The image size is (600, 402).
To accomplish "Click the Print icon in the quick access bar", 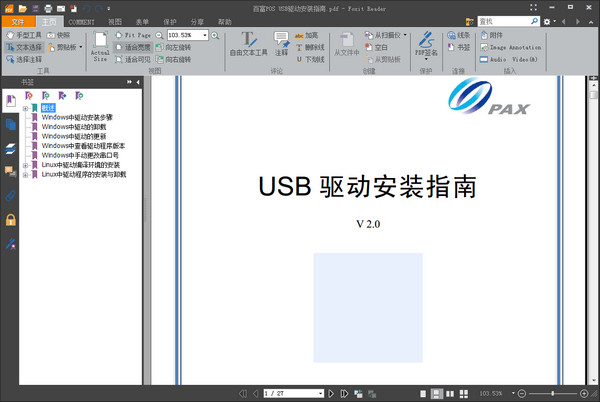I will (48, 8).
